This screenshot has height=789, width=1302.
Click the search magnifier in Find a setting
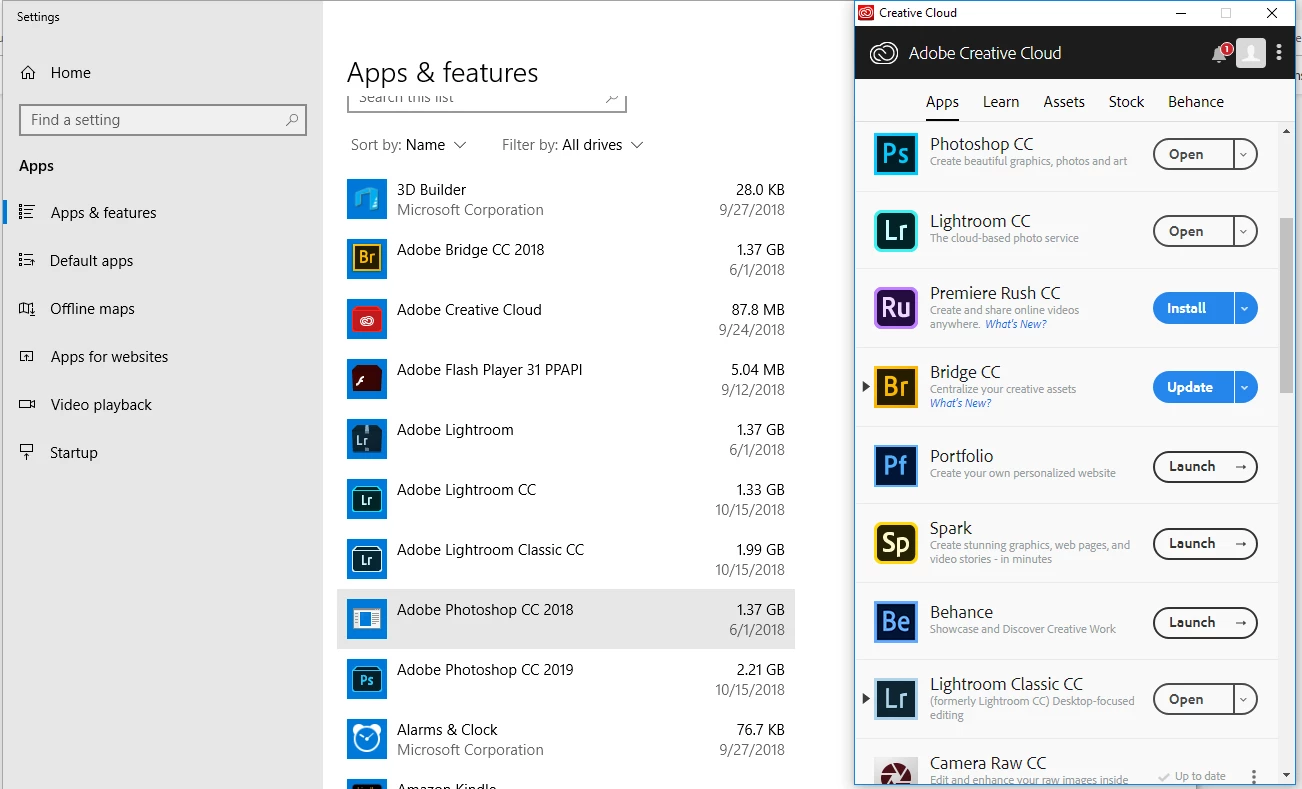[x=292, y=120]
